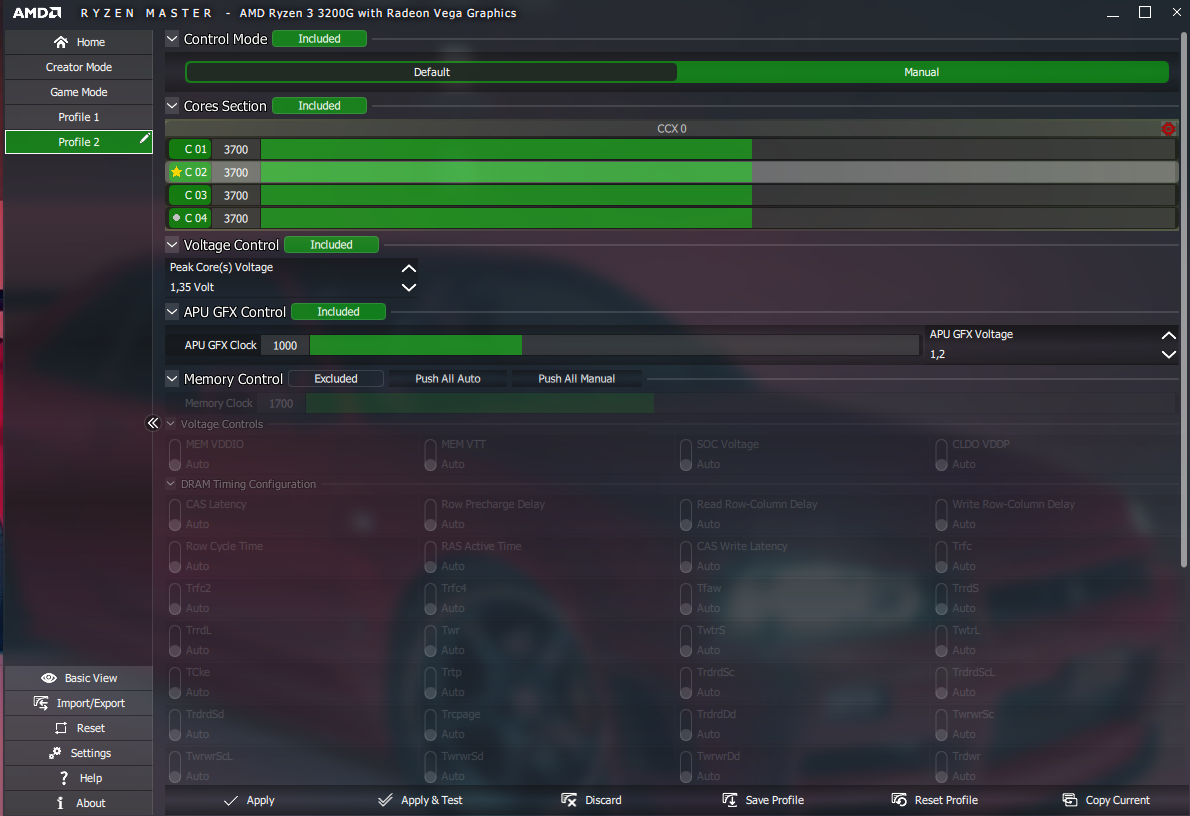
Task: Switch Control Mode to Default
Action: click(432, 72)
